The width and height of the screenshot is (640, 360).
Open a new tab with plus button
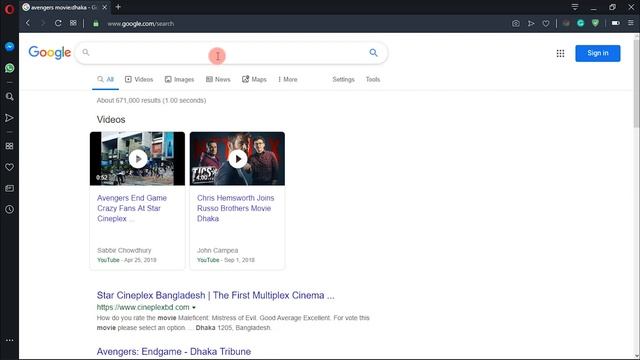pos(118,7)
